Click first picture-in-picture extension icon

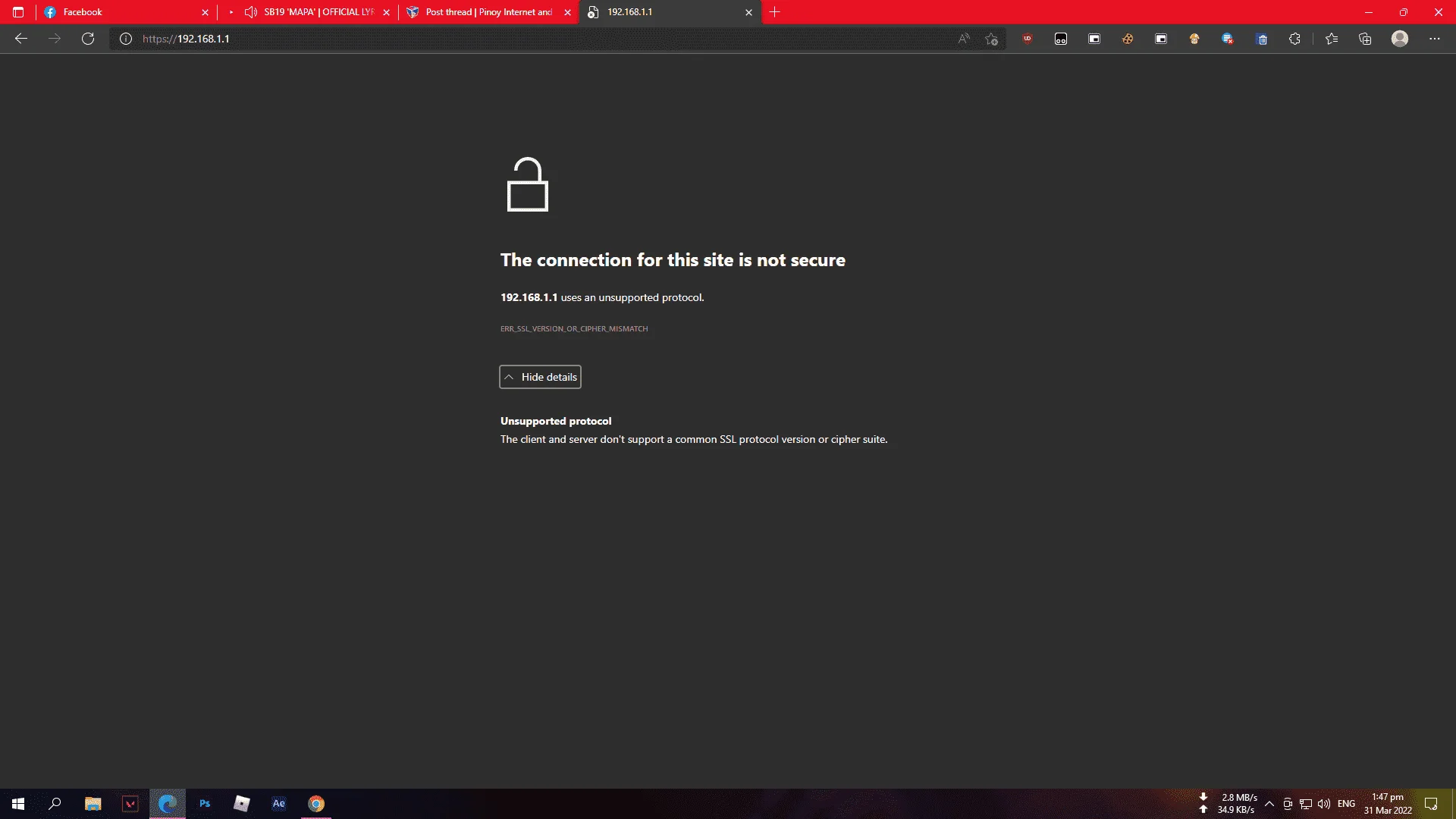(x=1094, y=39)
